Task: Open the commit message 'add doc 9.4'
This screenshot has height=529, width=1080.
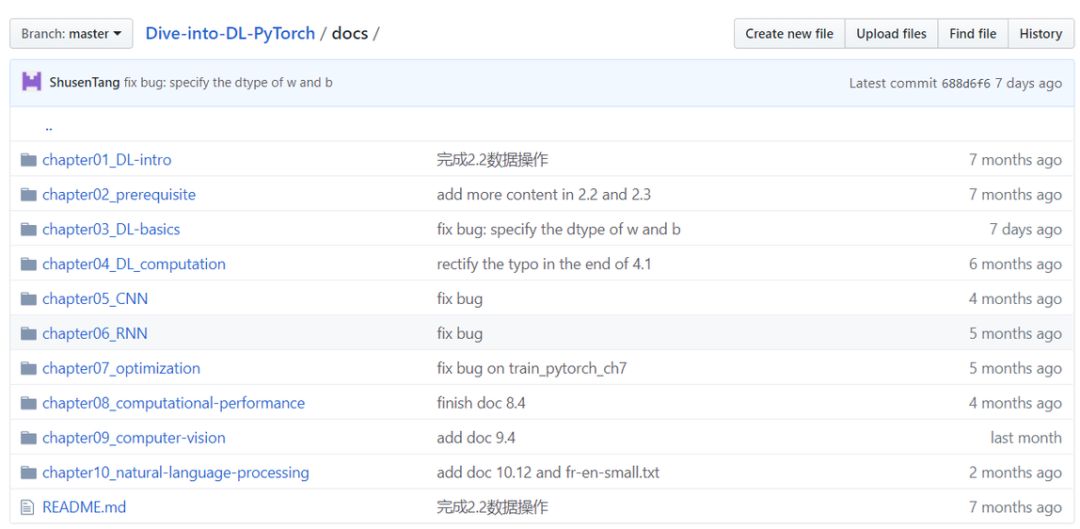Action: 476,438
